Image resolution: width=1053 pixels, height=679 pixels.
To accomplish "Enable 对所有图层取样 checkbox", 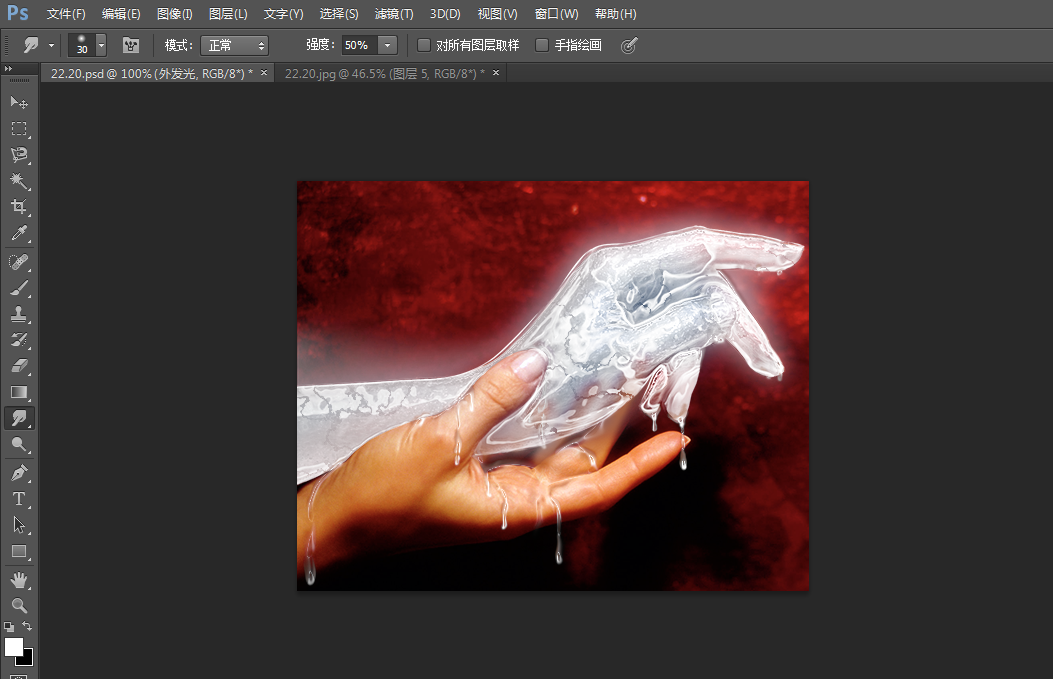I will click(x=424, y=45).
